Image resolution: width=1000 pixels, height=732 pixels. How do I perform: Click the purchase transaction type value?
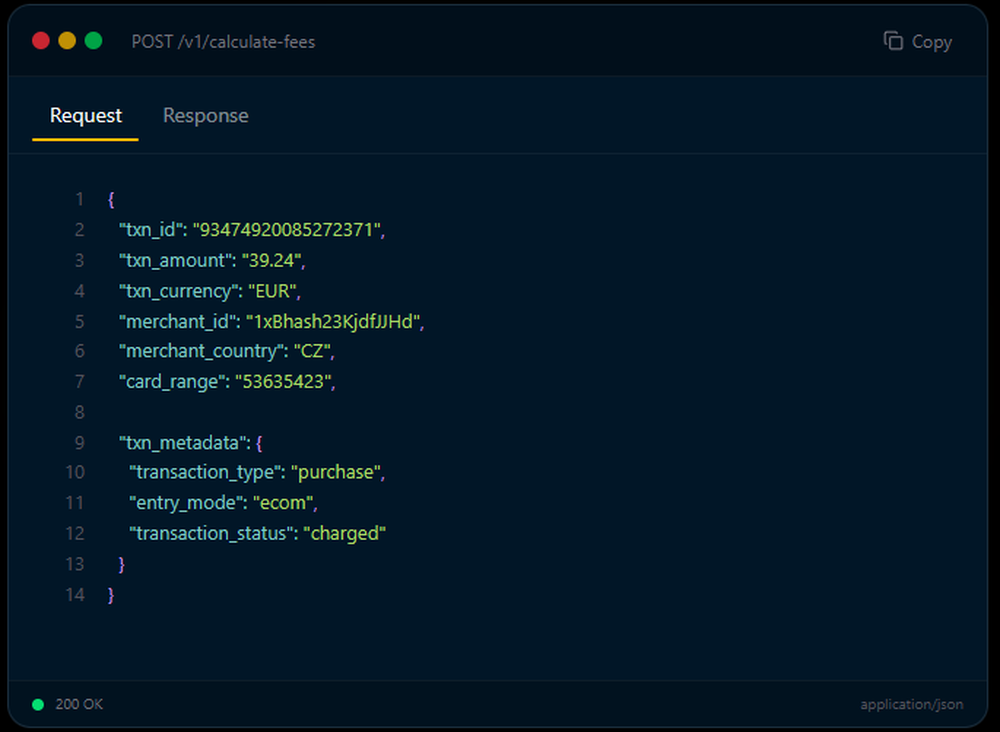point(338,472)
